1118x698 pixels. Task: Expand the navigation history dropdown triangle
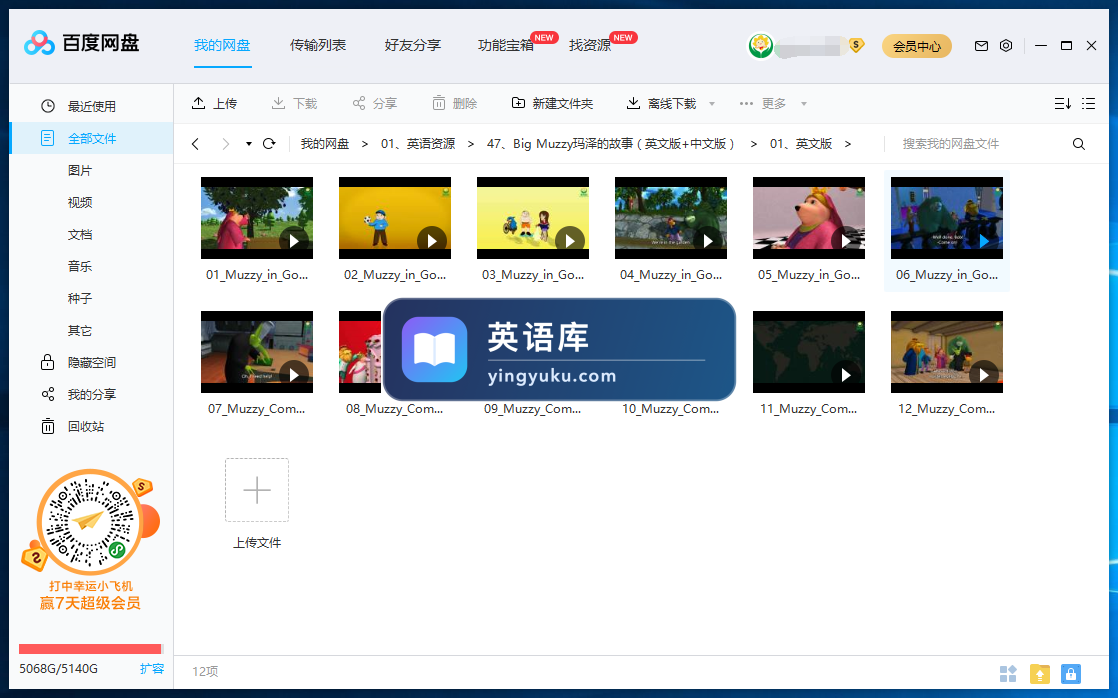249,144
